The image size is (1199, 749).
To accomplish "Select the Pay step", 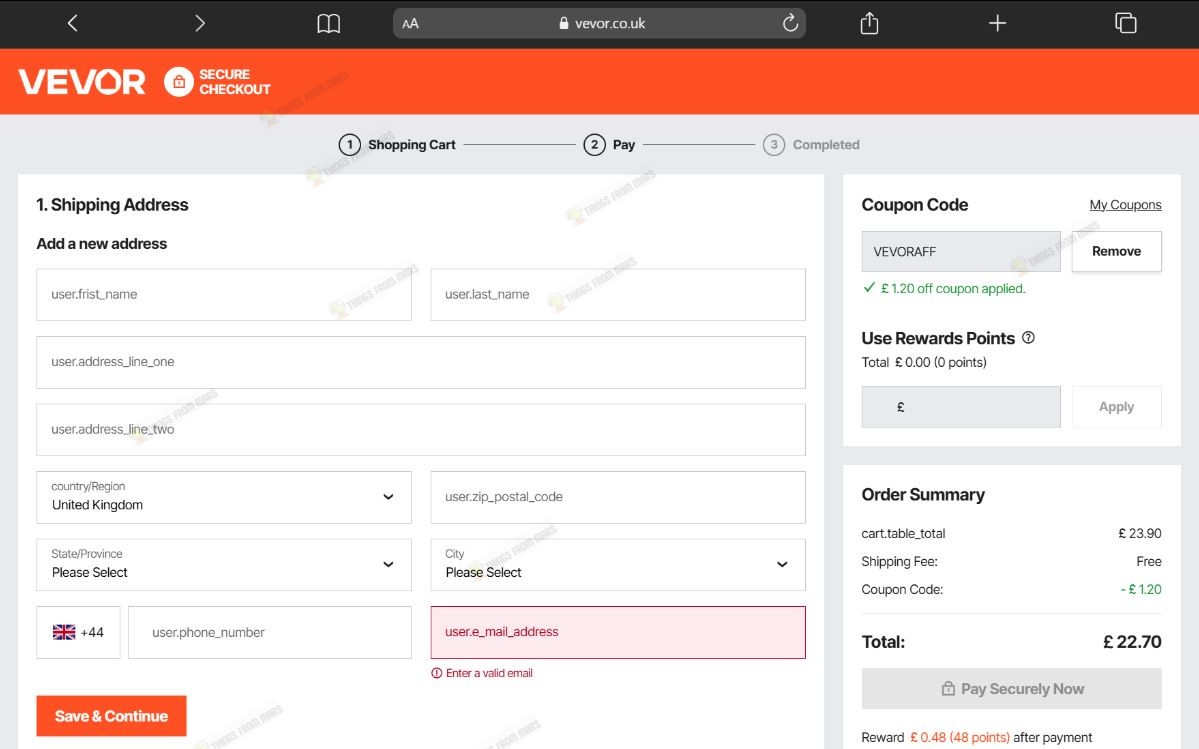I will 609,144.
